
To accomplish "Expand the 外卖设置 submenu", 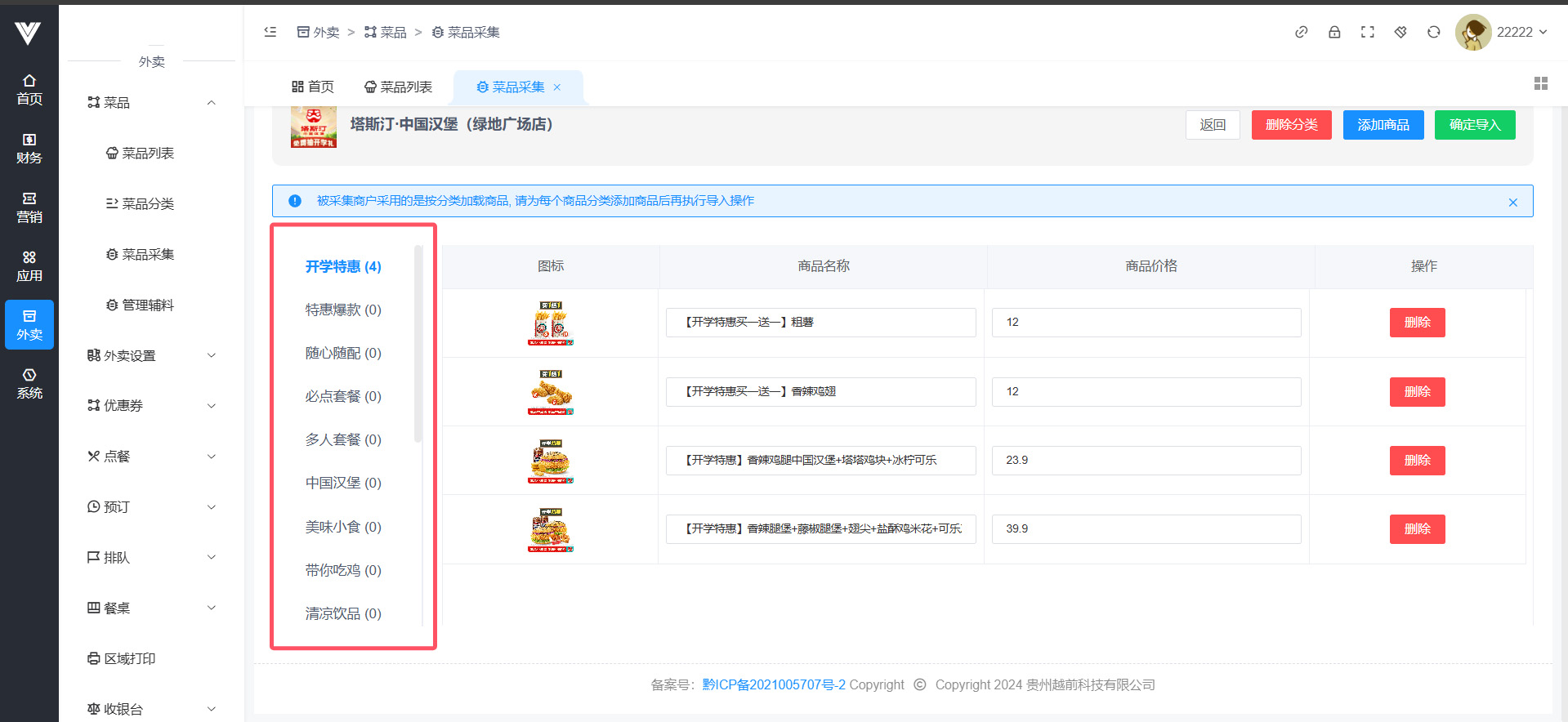I will coord(151,355).
